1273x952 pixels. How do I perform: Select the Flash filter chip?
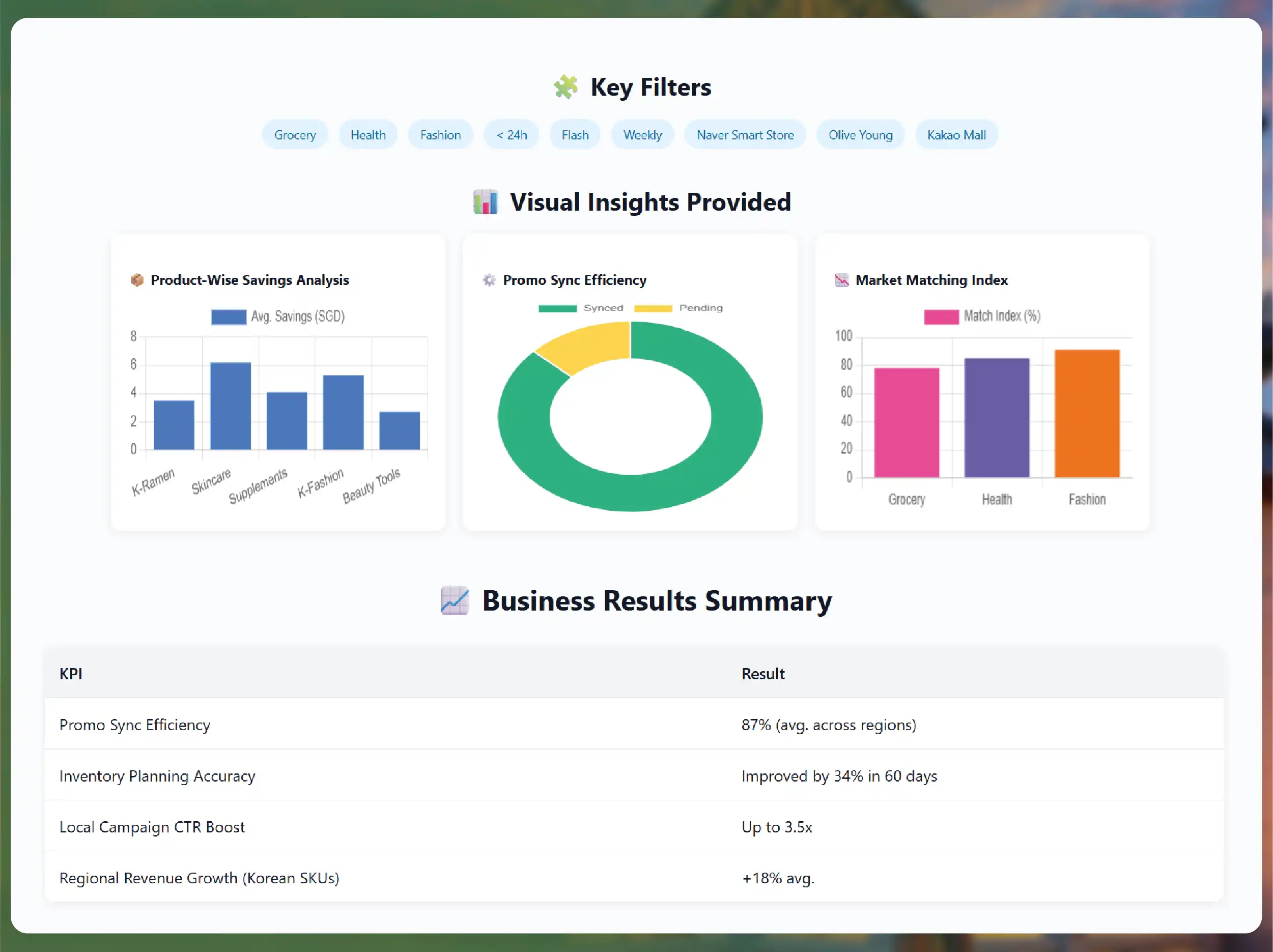575,135
